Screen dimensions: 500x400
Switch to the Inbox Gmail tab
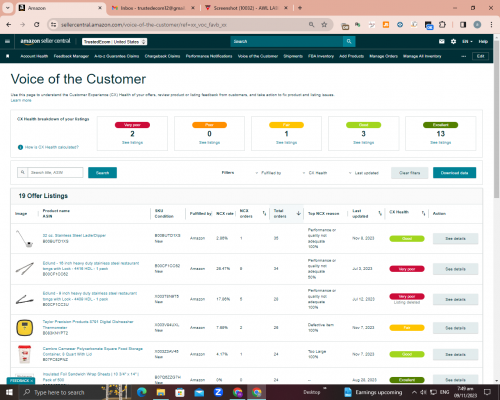(153, 8)
